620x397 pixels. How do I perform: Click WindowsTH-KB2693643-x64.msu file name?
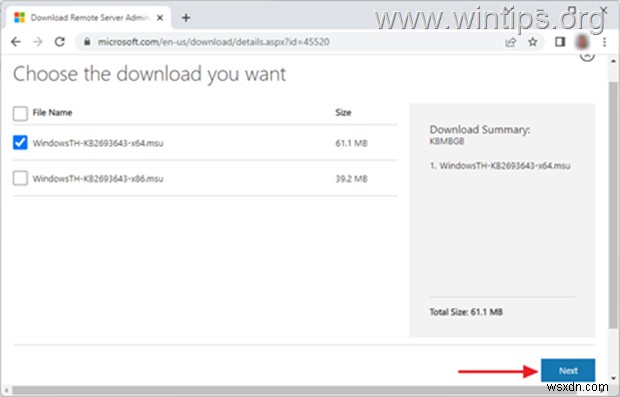(x=98, y=143)
